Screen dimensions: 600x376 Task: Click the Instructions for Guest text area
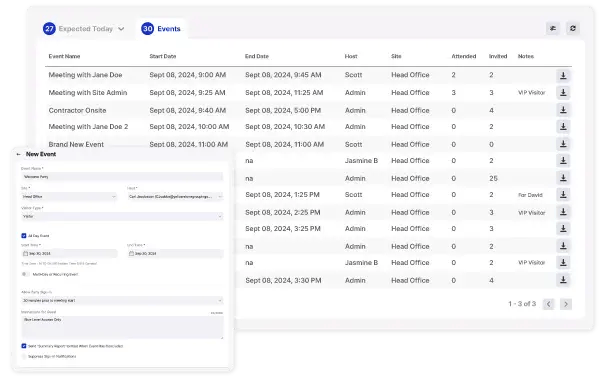point(122,327)
